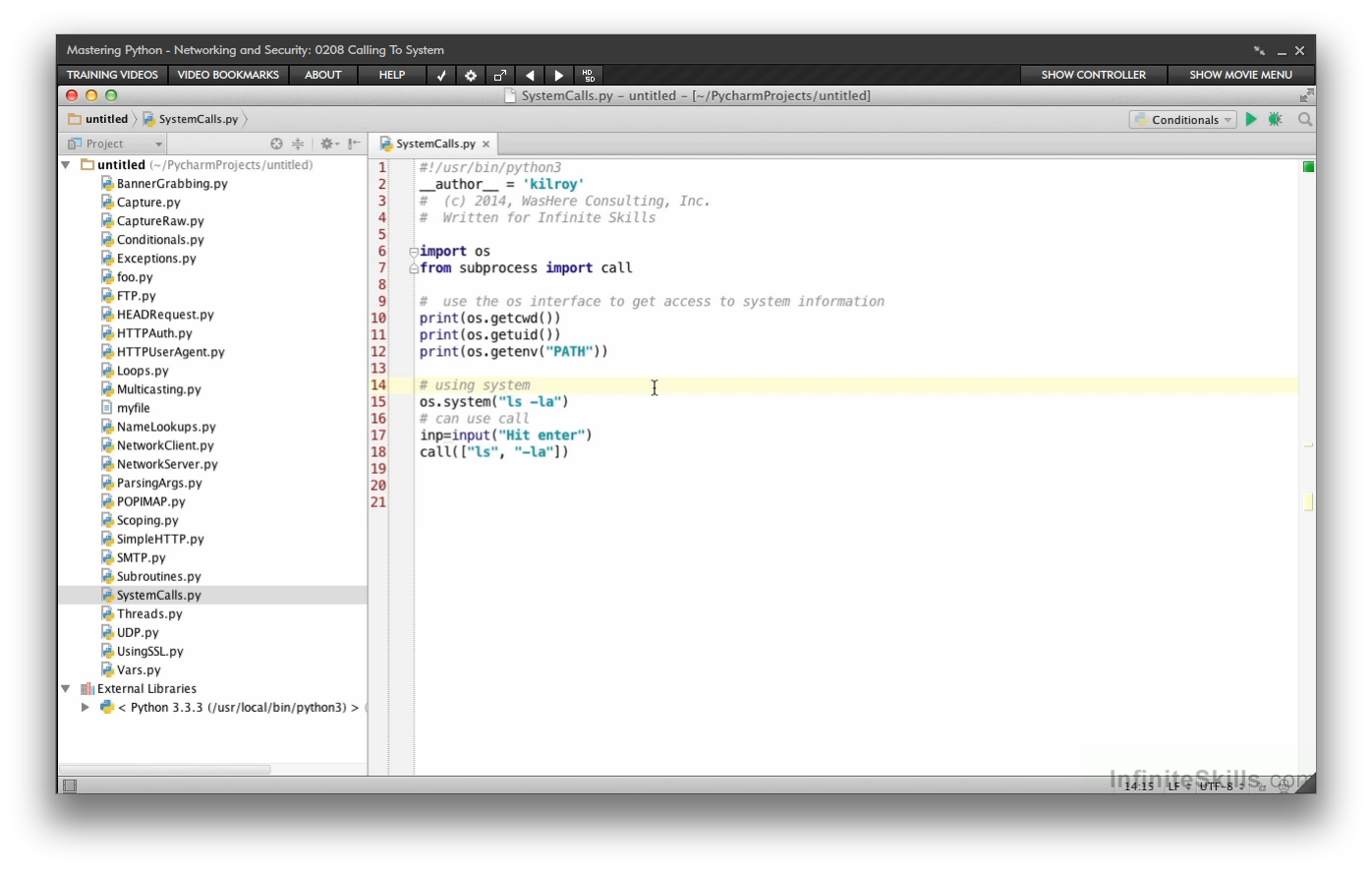Open the HELP menu
Screen dimensions: 1372x871
[392, 75]
